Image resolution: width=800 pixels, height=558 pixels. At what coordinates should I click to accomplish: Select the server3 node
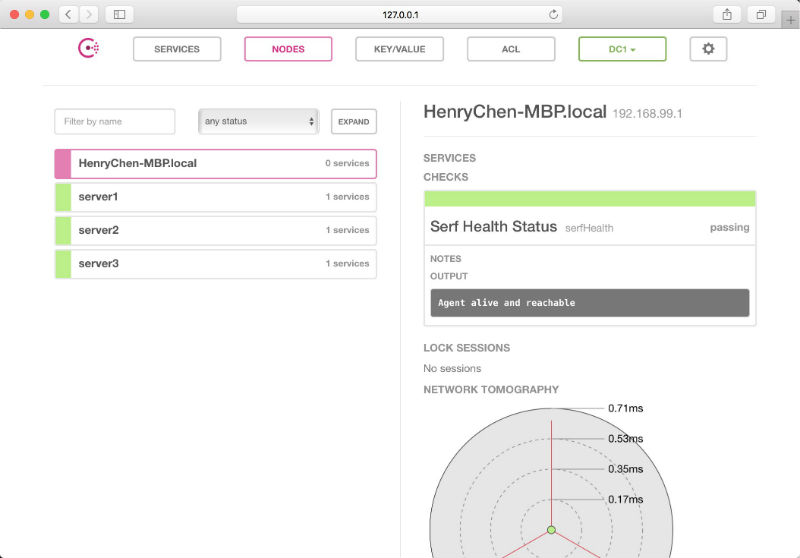[x=215, y=264]
